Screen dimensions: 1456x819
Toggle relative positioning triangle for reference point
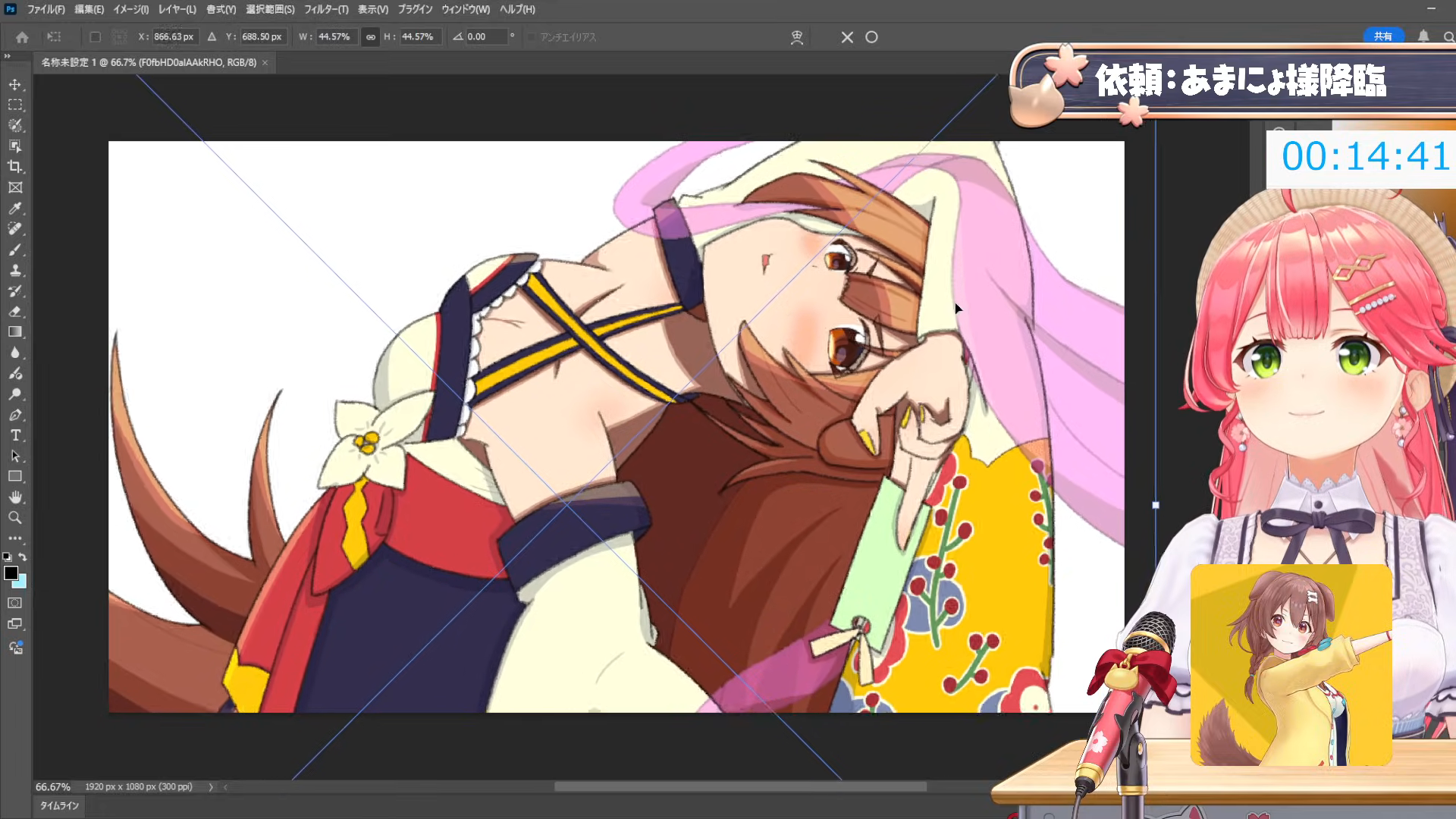[212, 36]
